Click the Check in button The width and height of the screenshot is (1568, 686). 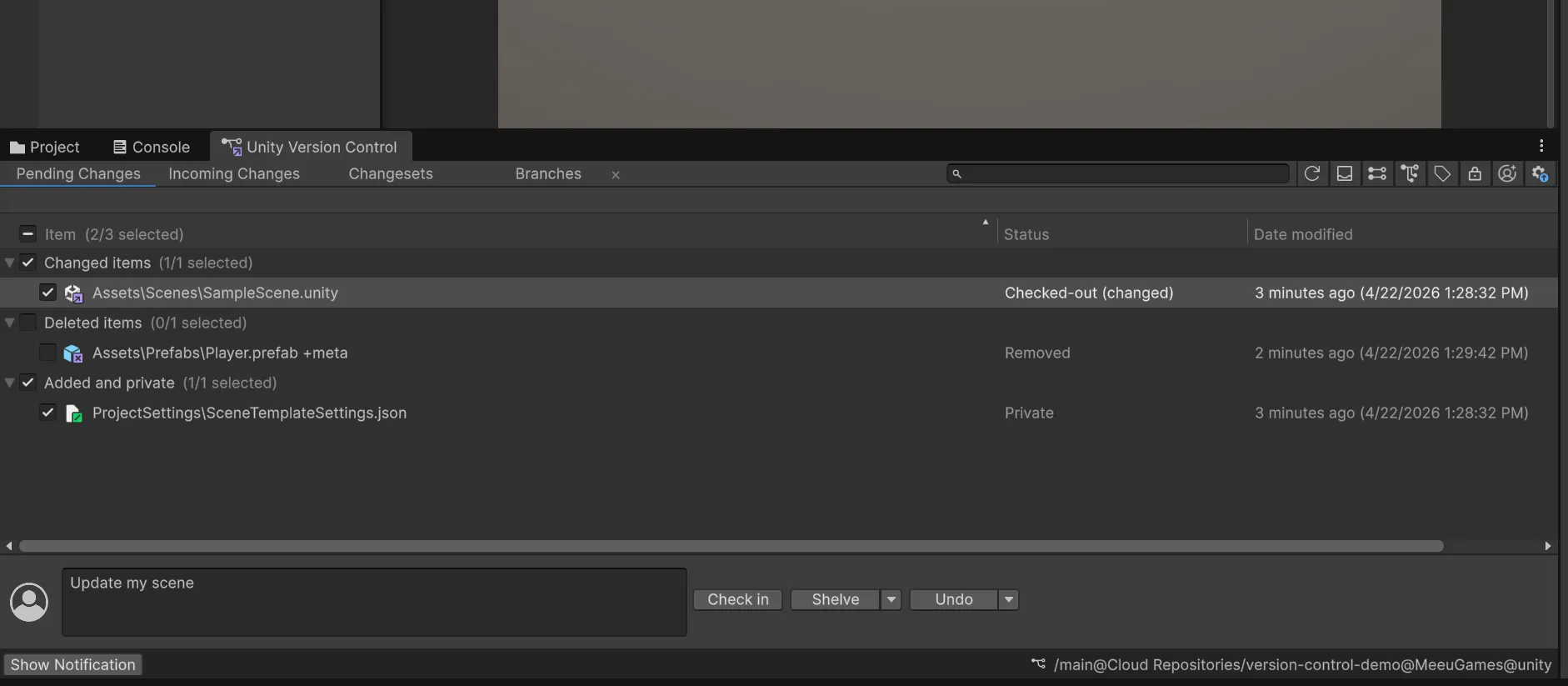coord(737,599)
